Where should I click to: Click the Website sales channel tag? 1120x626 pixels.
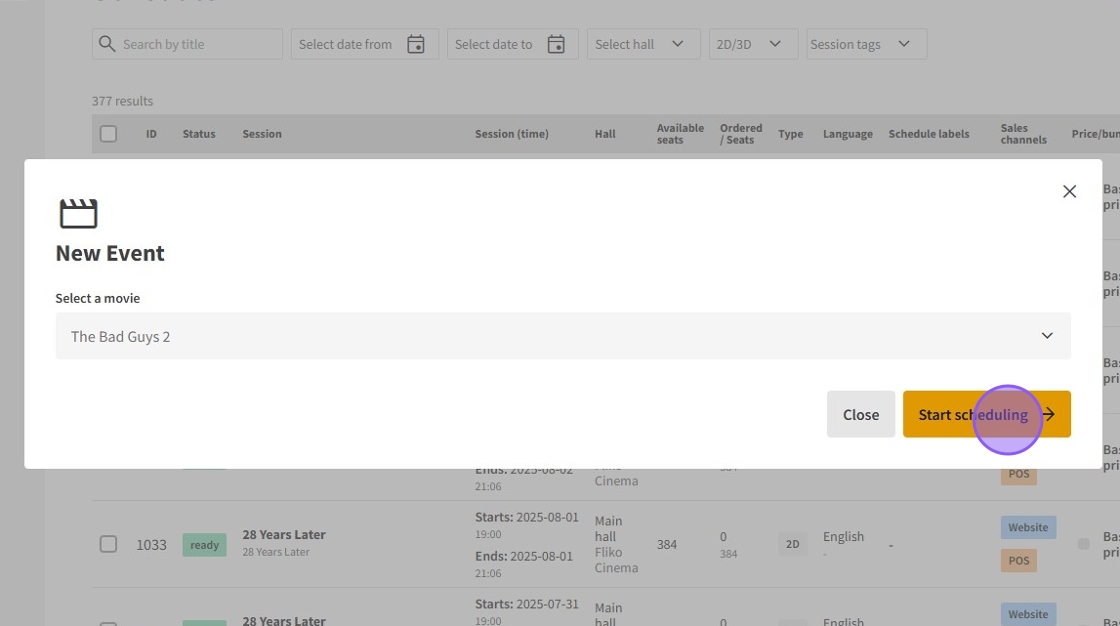tap(1028, 527)
